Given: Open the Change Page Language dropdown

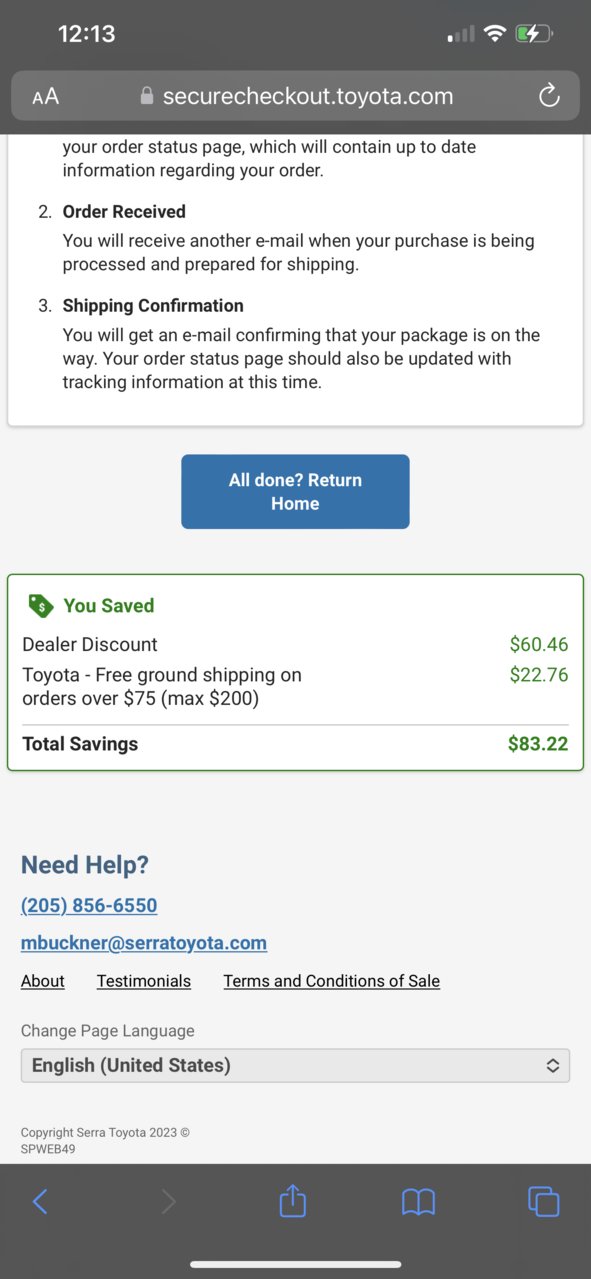Looking at the screenshot, I should [295, 1065].
